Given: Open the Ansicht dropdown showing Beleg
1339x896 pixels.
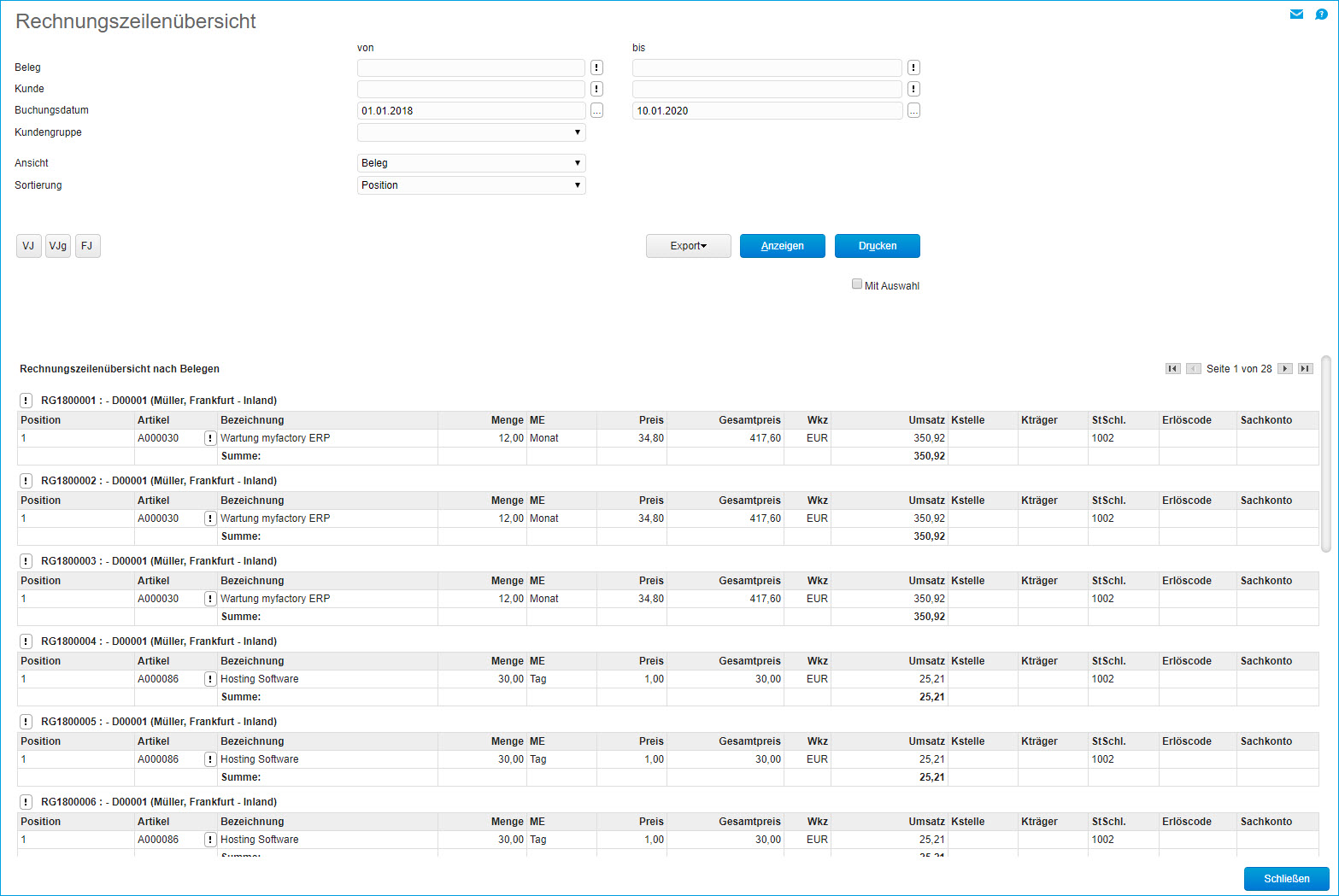Looking at the screenshot, I should pos(471,163).
